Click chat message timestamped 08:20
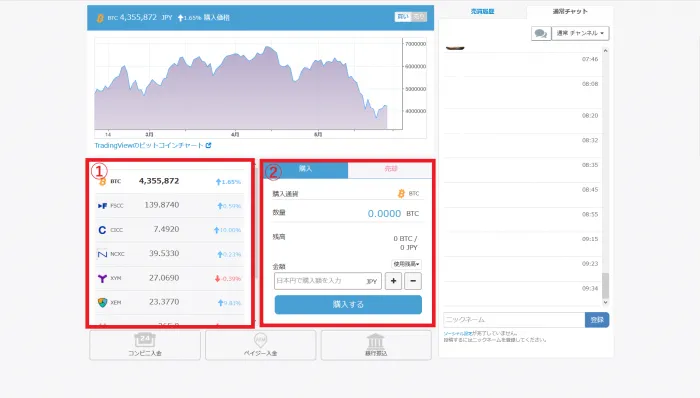 point(522,120)
